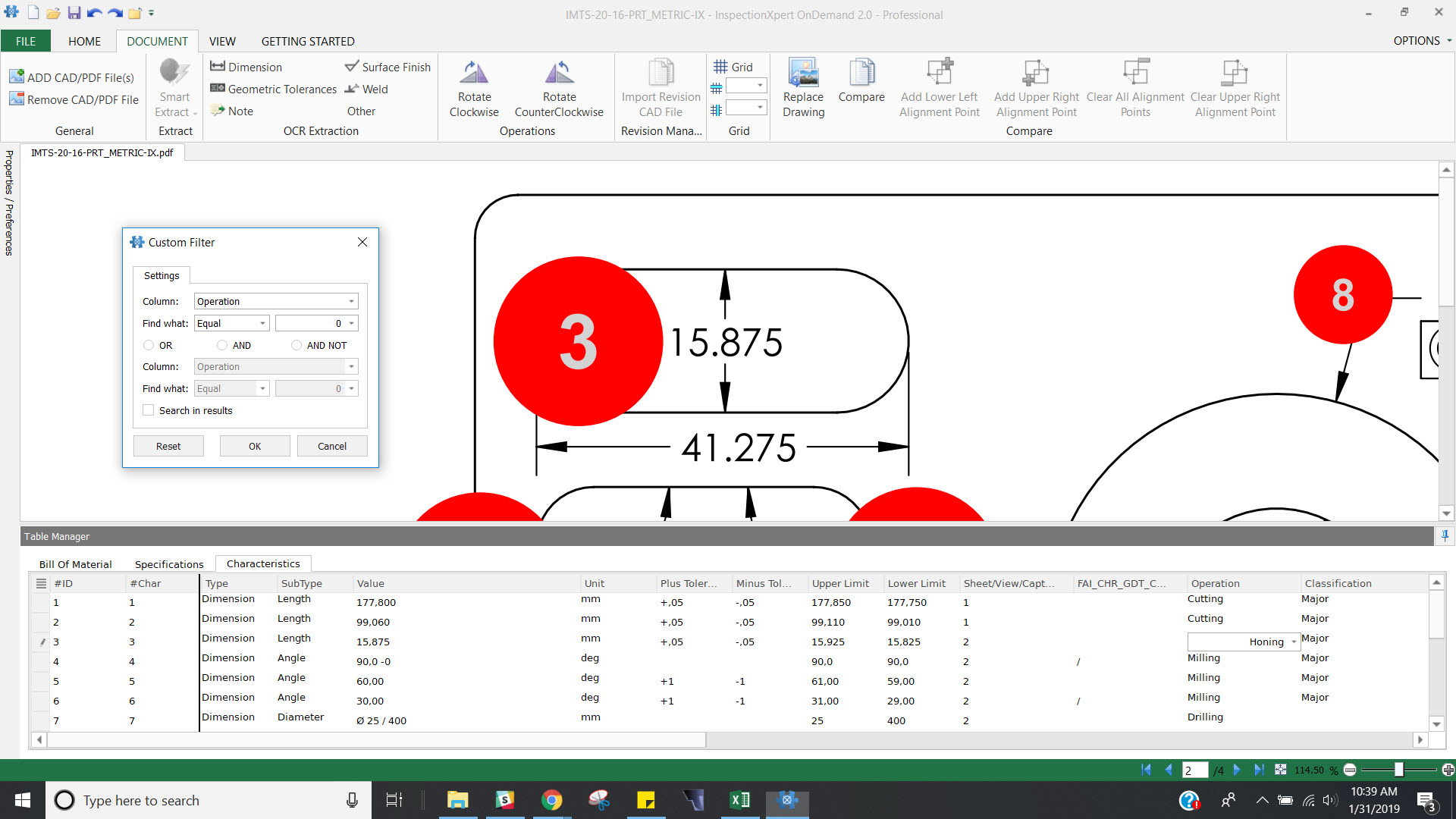This screenshot has height=819, width=1456.
Task: Open Excel from the taskbar
Action: tap(739, 800)
